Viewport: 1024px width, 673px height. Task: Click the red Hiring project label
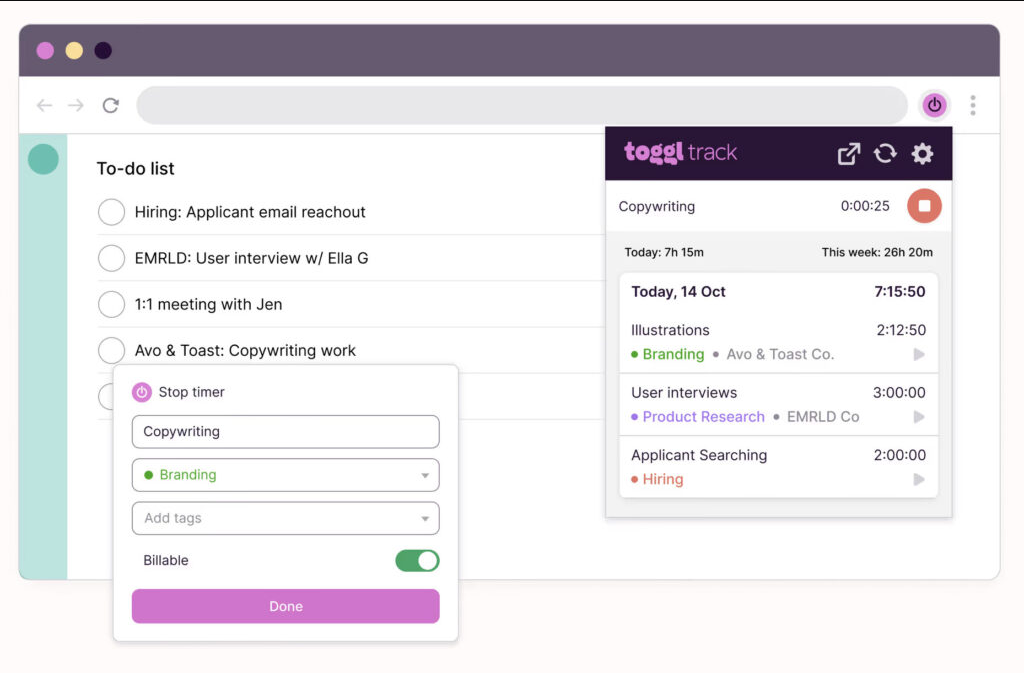(x=663, y=479)
